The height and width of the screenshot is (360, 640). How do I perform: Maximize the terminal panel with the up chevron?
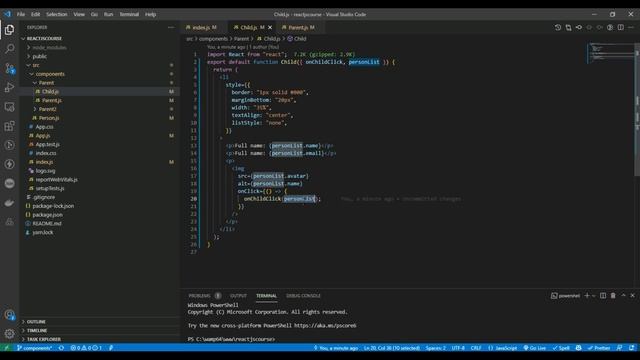point(623,296)
